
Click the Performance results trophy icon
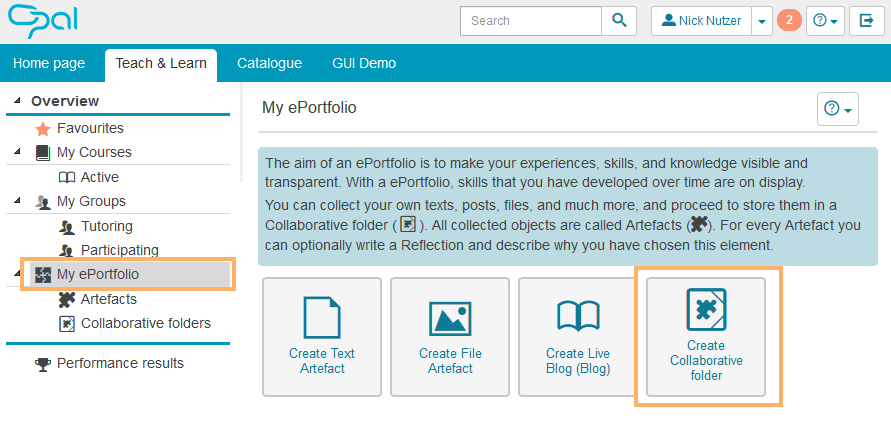click(x=42, y=364)
